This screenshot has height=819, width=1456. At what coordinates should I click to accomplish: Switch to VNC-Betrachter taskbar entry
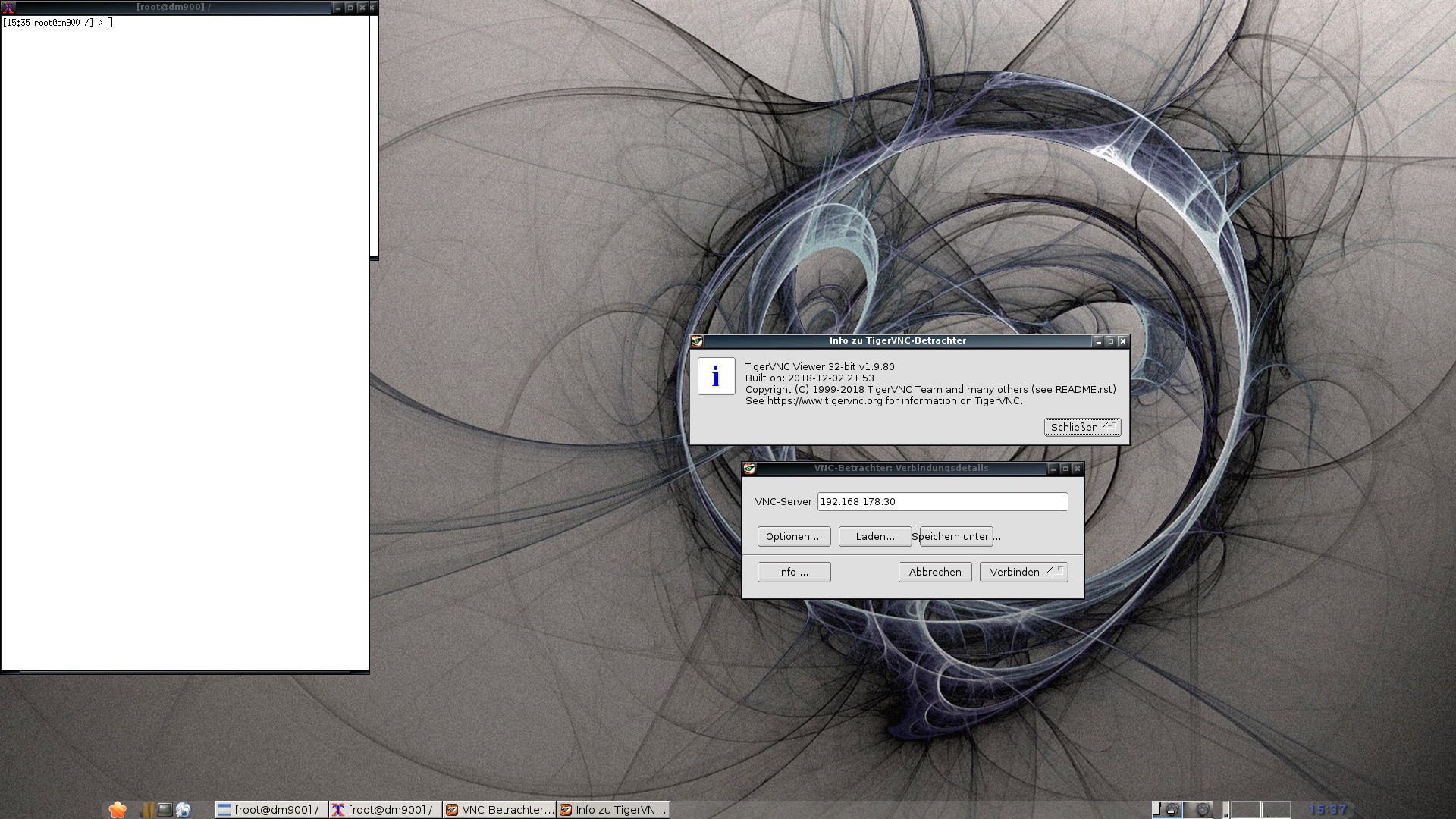tap(499, 810)
